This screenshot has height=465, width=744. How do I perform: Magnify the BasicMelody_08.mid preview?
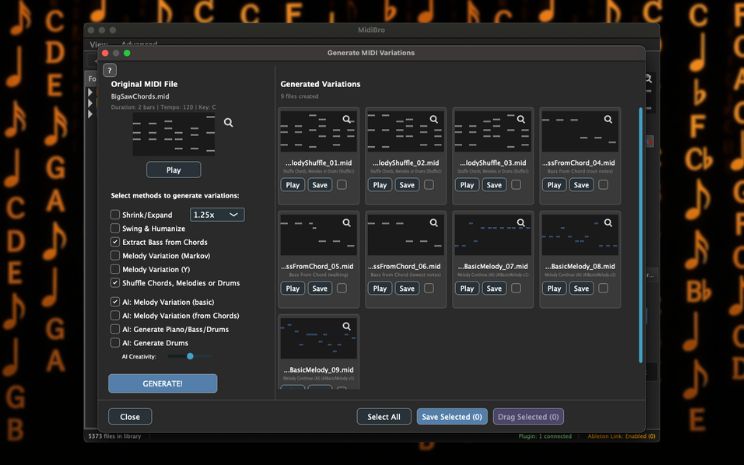pyautogui.click(x=608, y=223)
